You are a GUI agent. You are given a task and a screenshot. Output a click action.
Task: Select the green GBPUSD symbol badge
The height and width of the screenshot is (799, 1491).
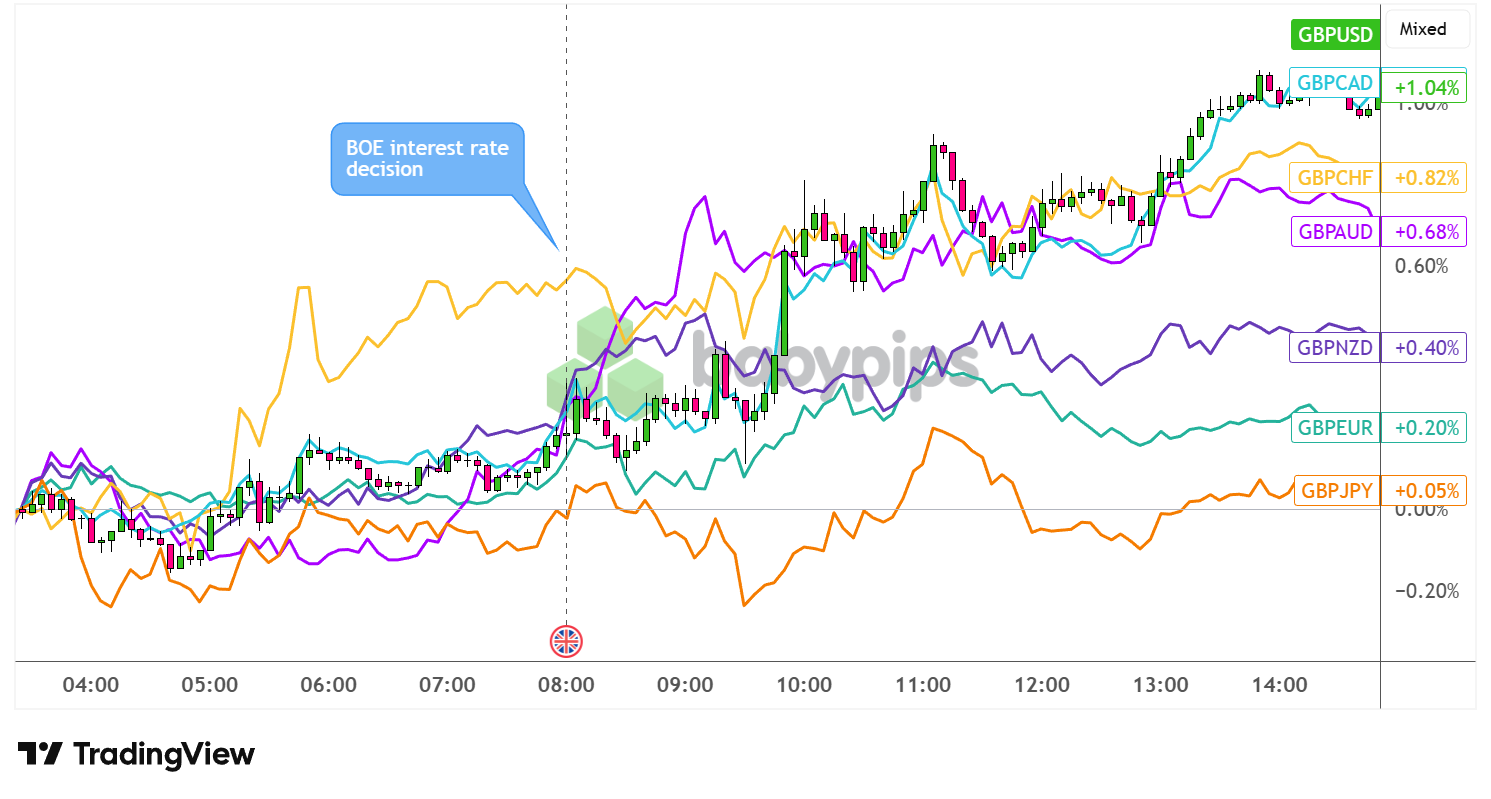click(x=1334, y=33)
